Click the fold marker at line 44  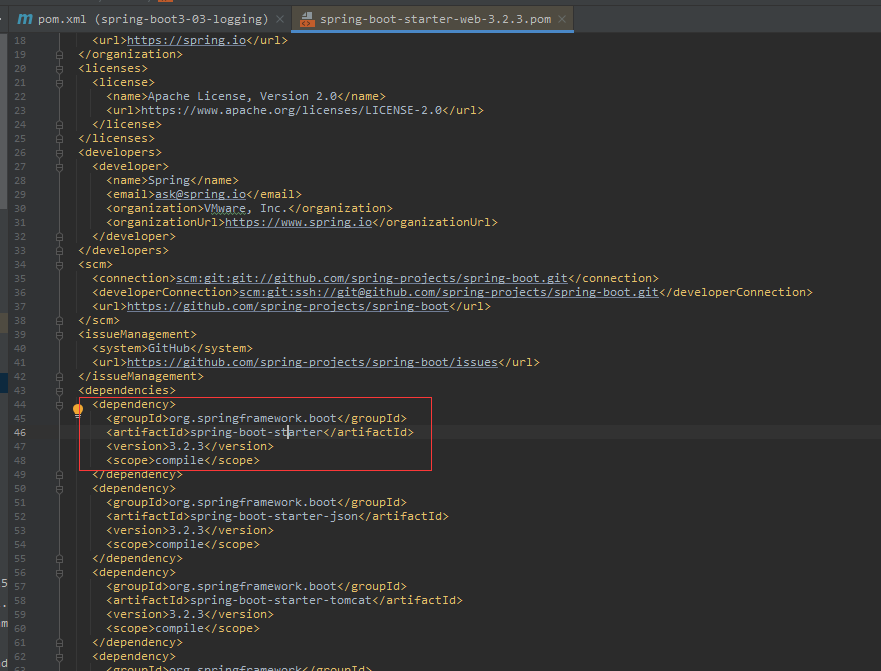(59, 405)
